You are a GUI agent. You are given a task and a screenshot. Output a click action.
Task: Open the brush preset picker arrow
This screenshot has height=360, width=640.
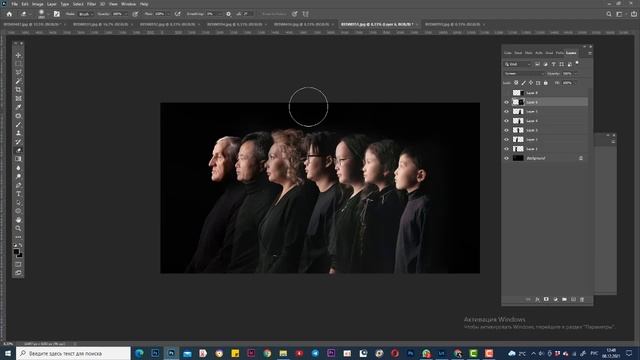point(48,14)
